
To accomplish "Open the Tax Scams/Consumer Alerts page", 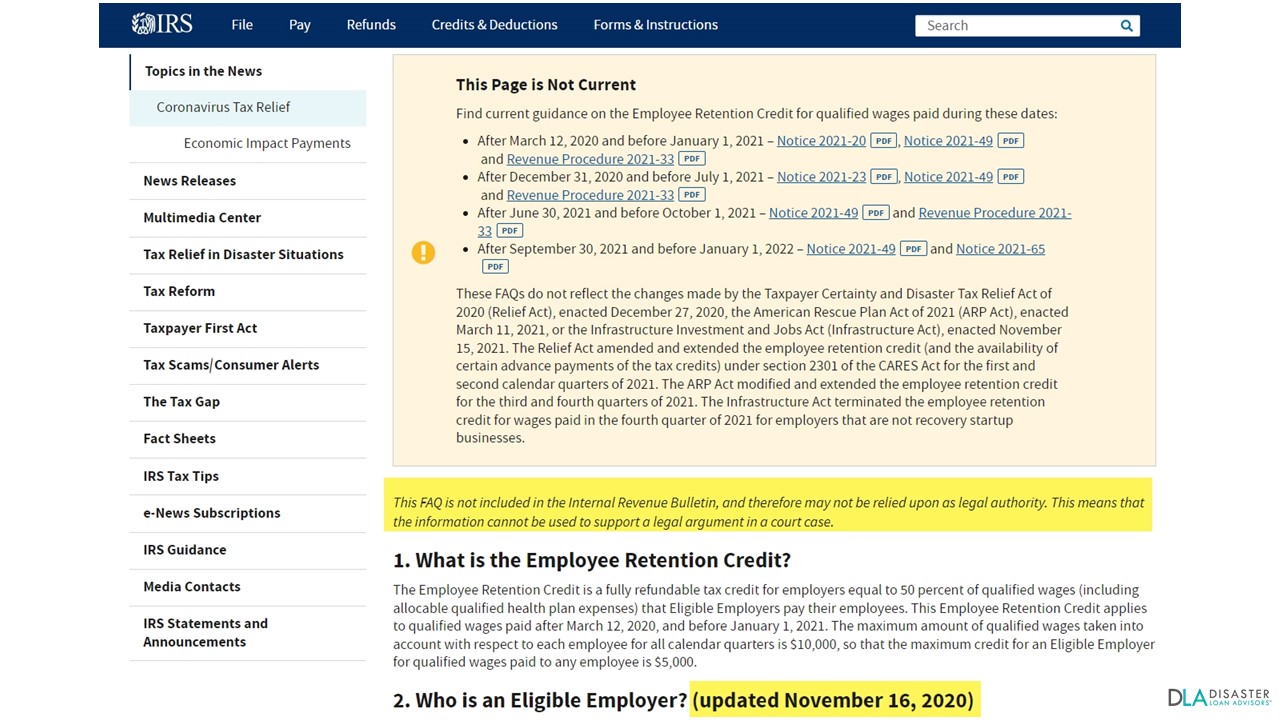I will click(231, 365).
